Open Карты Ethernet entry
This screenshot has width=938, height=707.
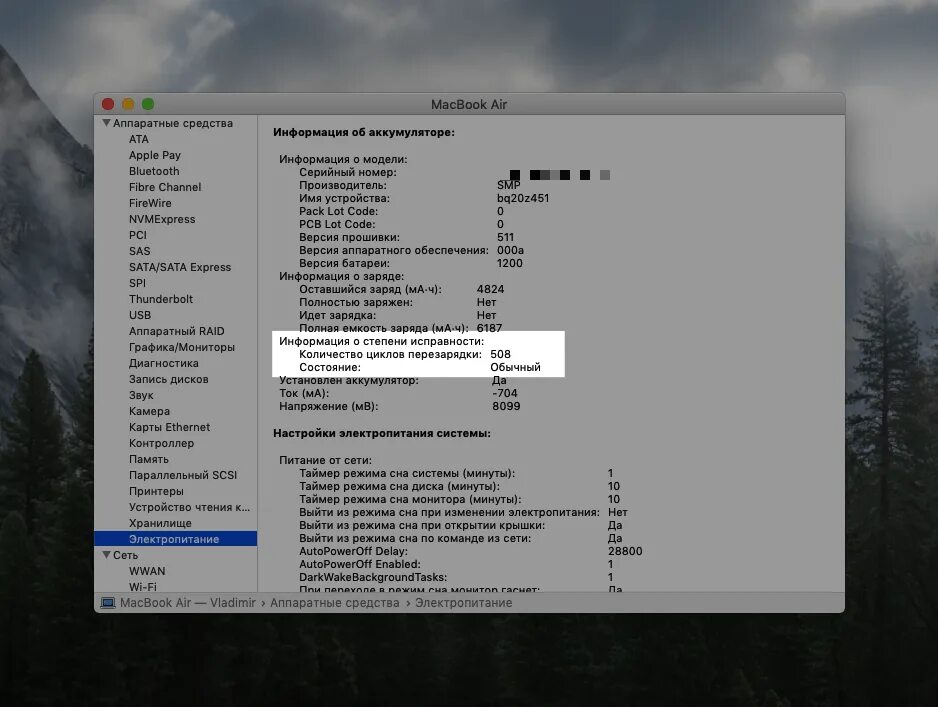click(x=169, y=427)
